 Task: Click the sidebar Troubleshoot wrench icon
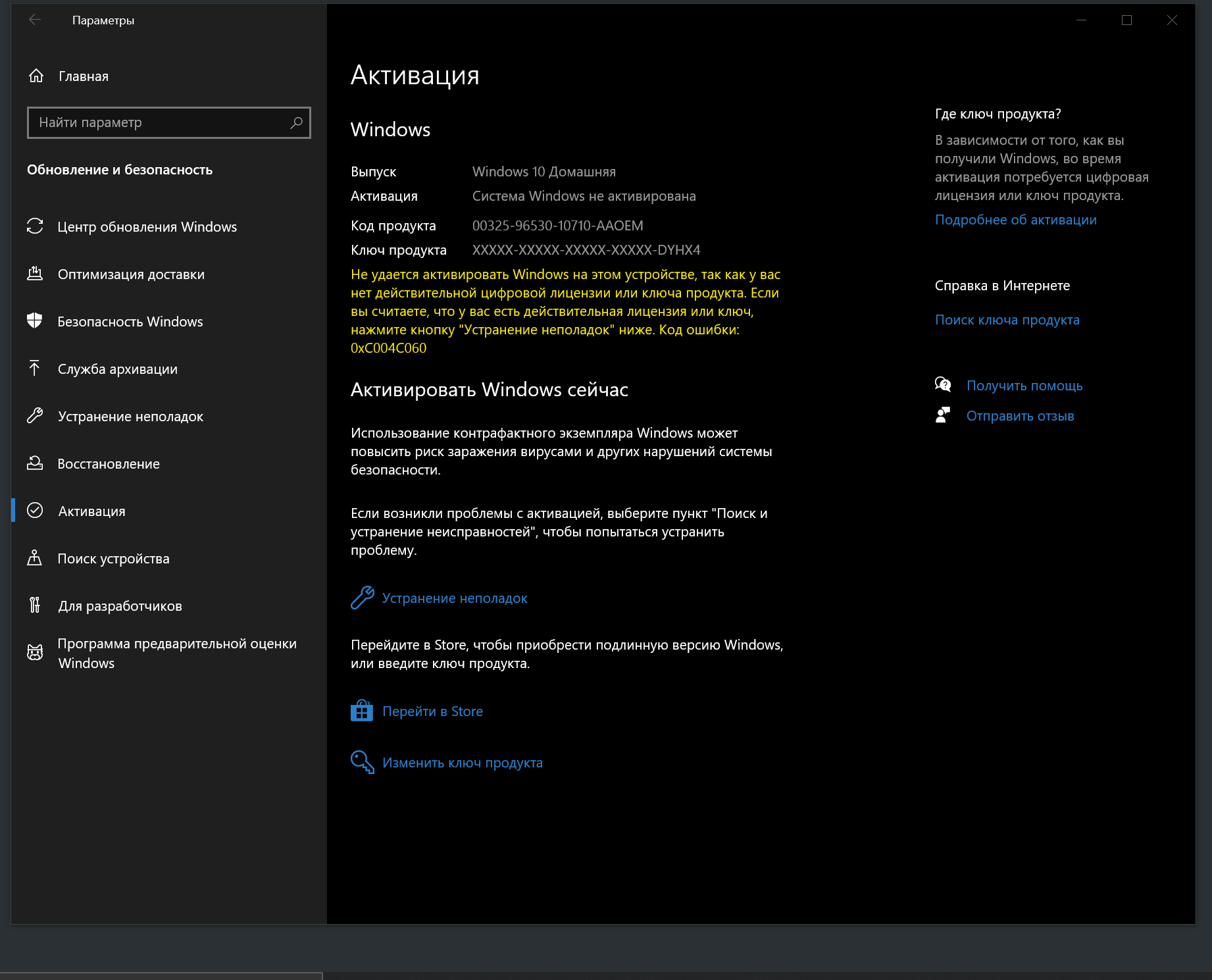click(x=35, y=416)
